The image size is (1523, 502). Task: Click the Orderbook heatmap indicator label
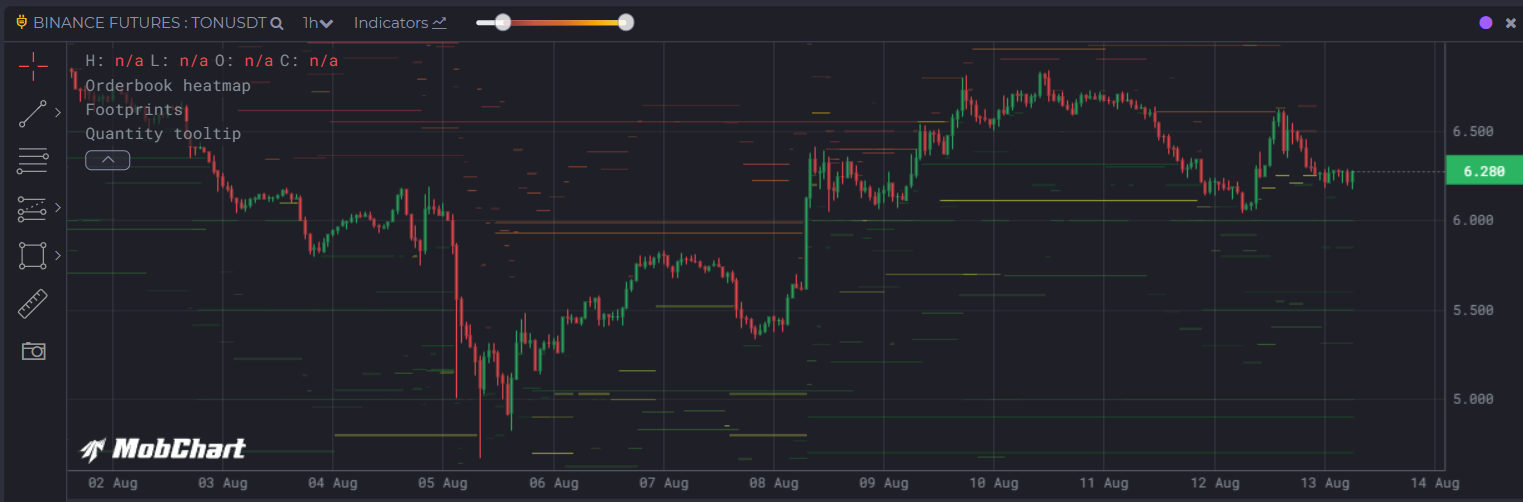(x=168, y=86)
